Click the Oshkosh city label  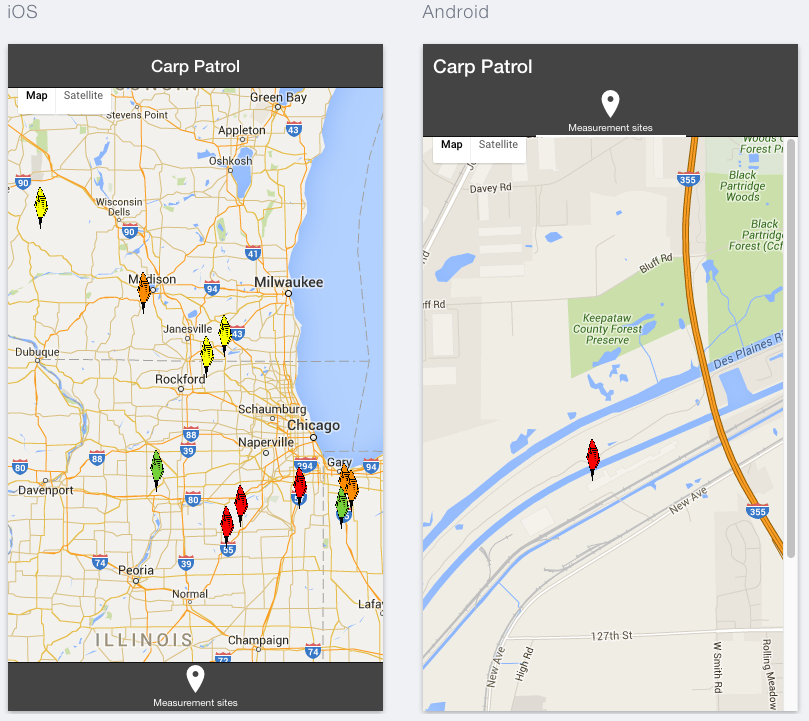coord(231,161)
